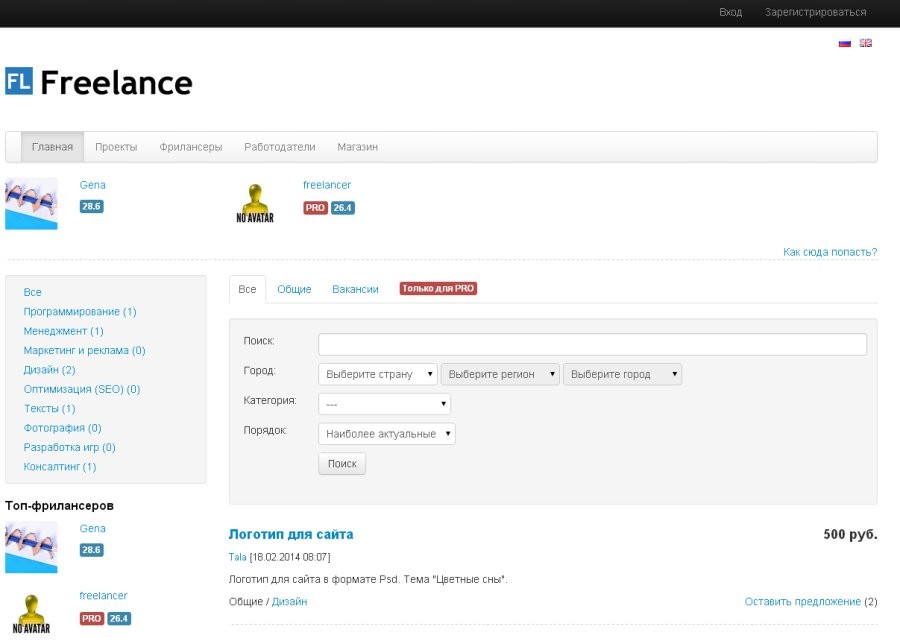
Task: Expand the Выберите регион dropdown
Action: tap(500, 374)
